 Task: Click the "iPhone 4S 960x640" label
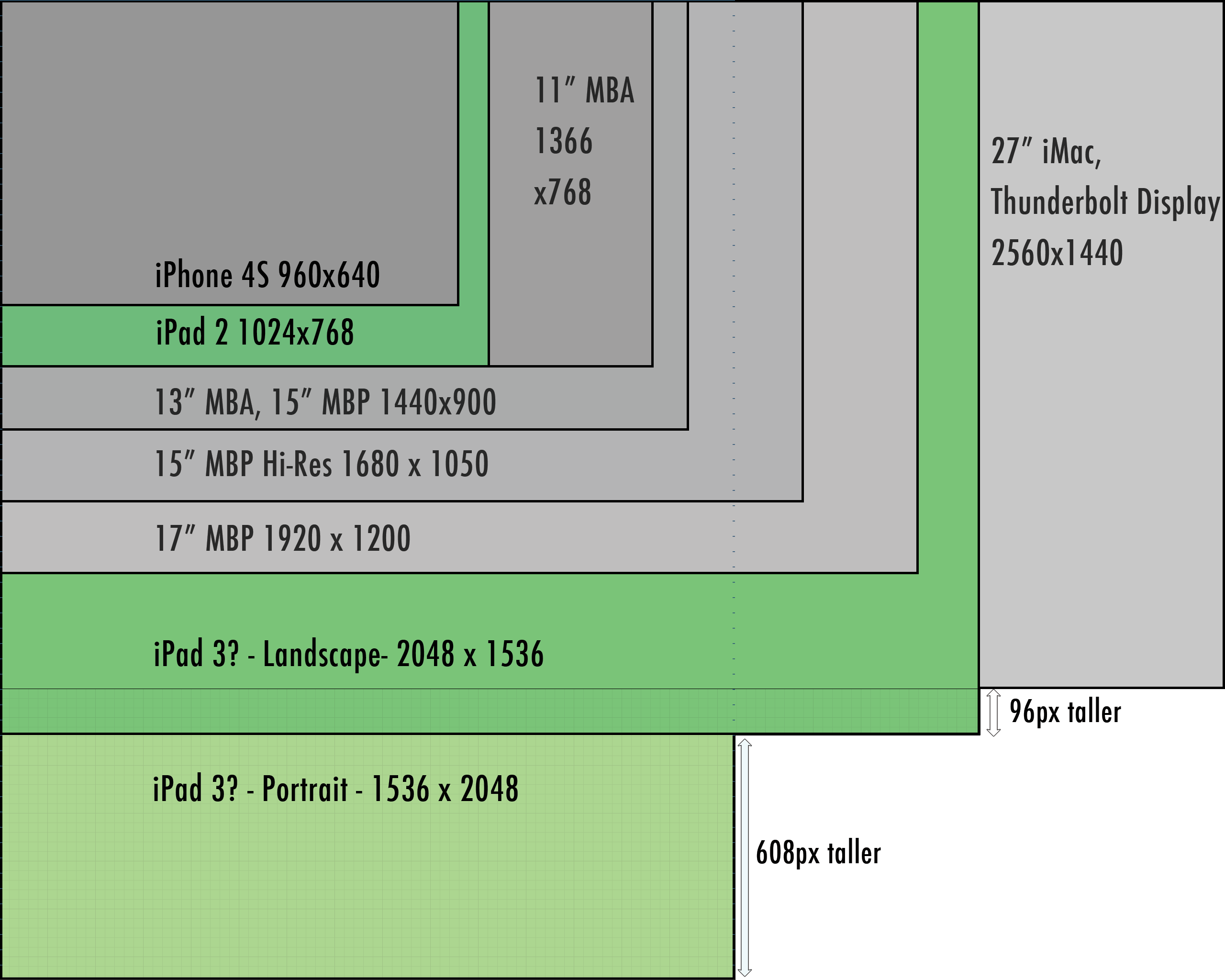point(267,276)
